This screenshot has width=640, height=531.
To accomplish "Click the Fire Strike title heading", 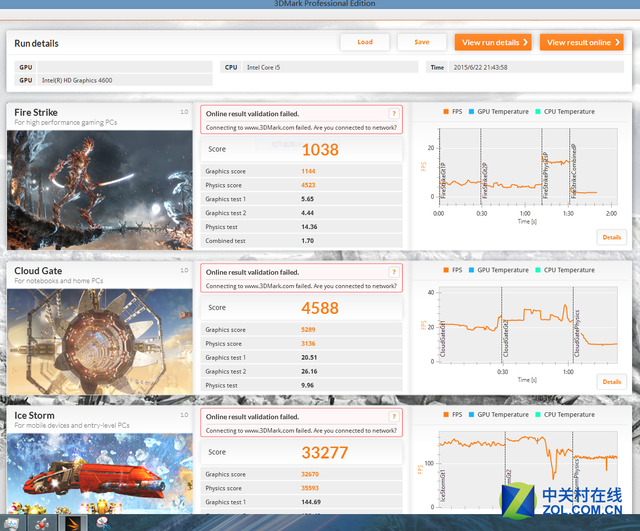I will point(36,112).
